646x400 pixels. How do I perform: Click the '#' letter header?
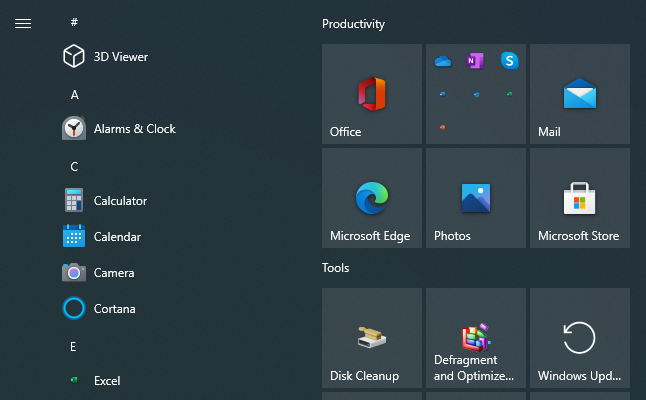[x=74, y=22]
